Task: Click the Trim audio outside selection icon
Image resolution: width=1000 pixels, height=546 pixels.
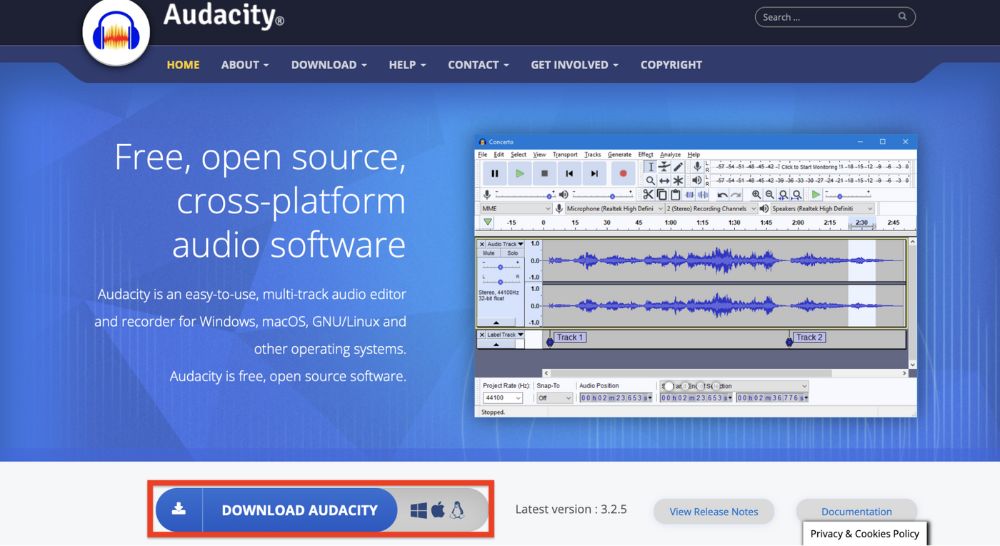Action: [689, 195]
